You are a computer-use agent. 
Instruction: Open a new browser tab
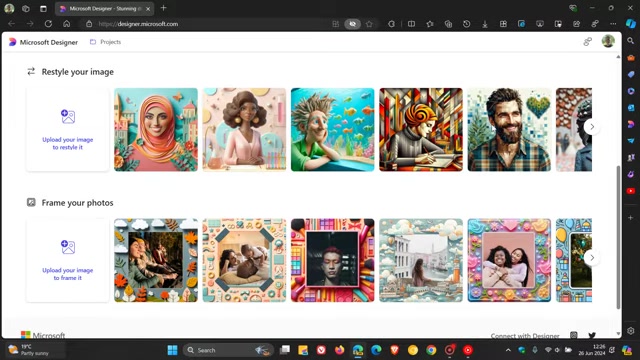[x=163, y=8]
